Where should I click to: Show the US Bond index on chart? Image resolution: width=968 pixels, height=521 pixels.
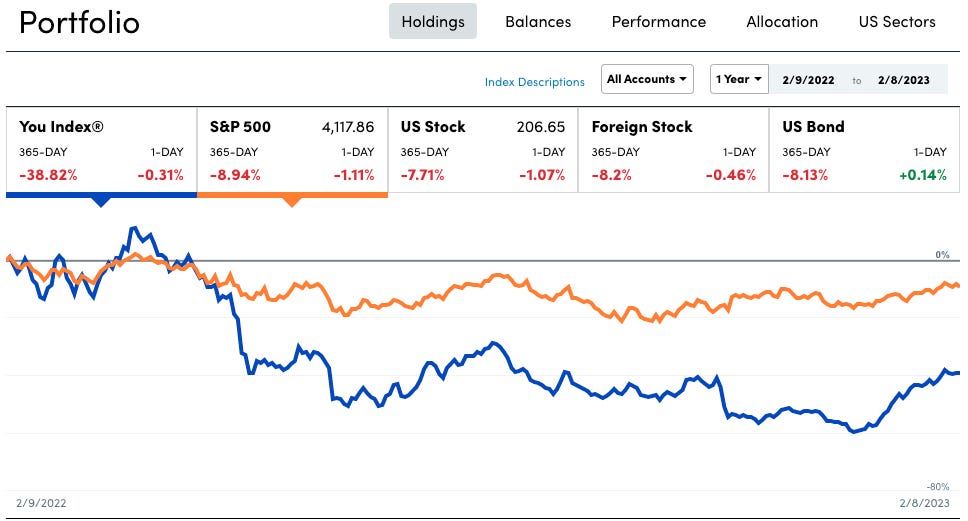pyautogui.click(x=863, y=150)
